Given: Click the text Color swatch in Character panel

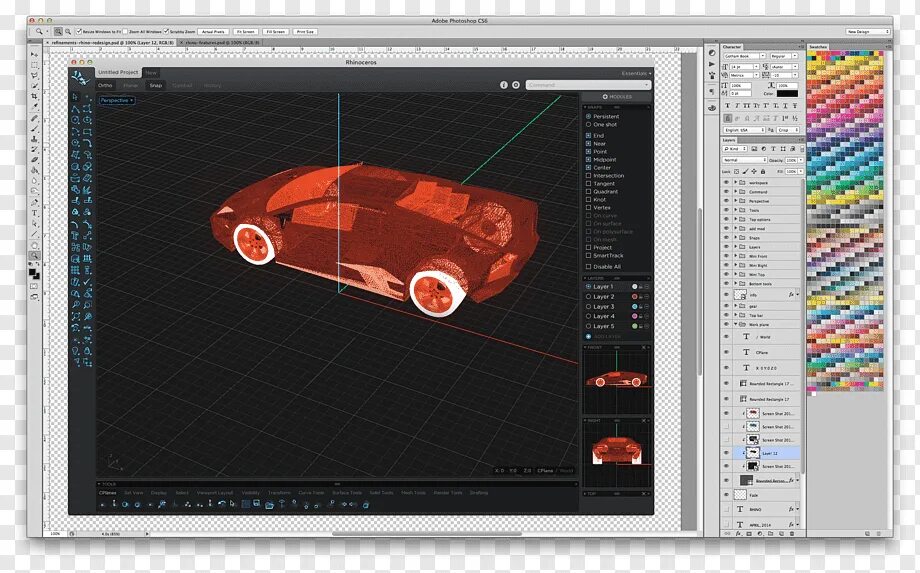Looking at the screenshot, I should [x=787, y=94].
